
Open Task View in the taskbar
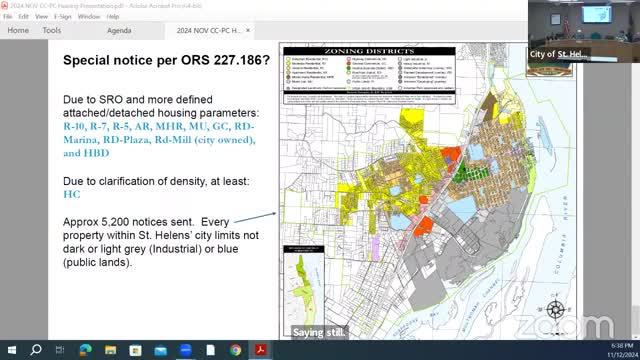pos(60,350)
